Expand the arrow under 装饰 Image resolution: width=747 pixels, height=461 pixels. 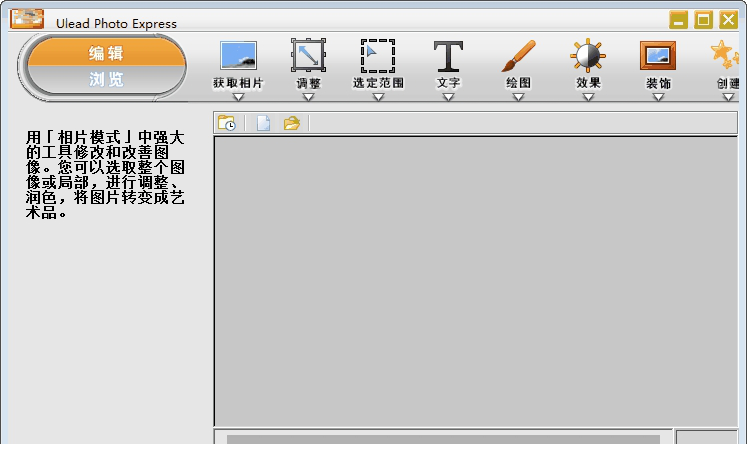click(658, 97)
